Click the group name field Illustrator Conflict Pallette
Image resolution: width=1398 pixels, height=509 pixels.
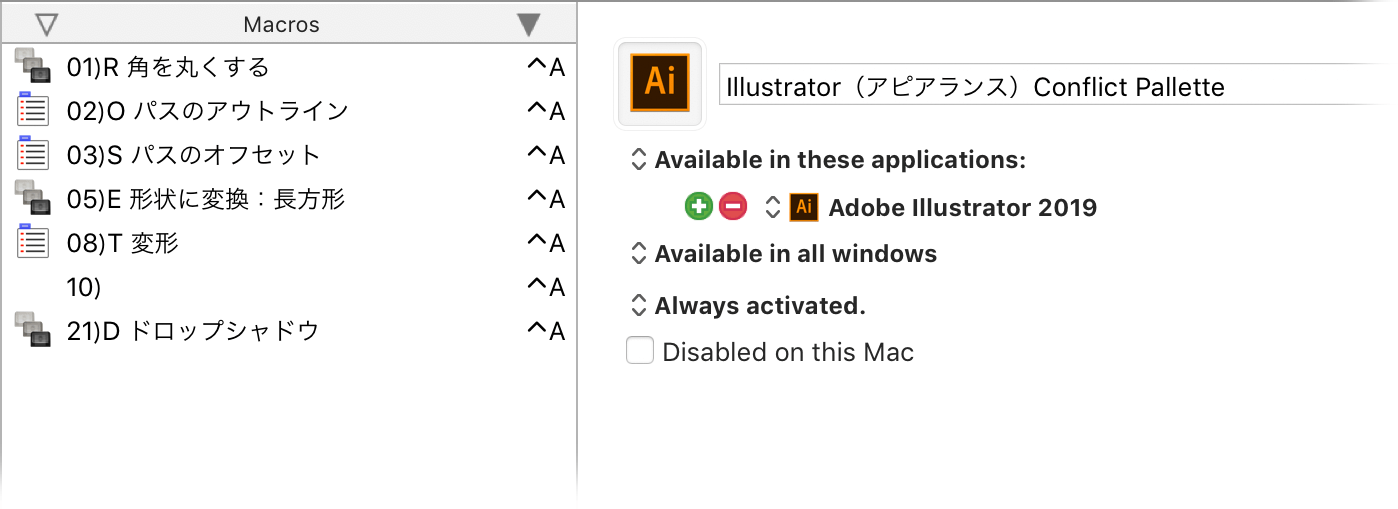pyautogui.click(x=1058, y=87)
